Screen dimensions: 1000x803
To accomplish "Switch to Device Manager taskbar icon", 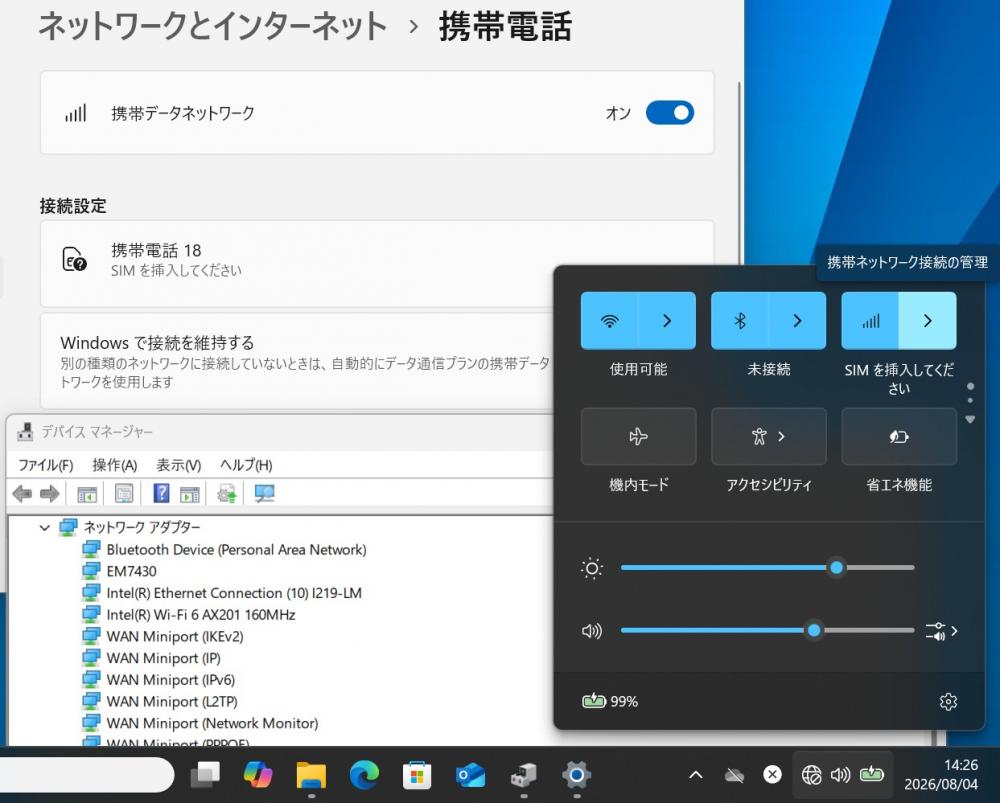I will pyautogui.click(x=524, y=774).
